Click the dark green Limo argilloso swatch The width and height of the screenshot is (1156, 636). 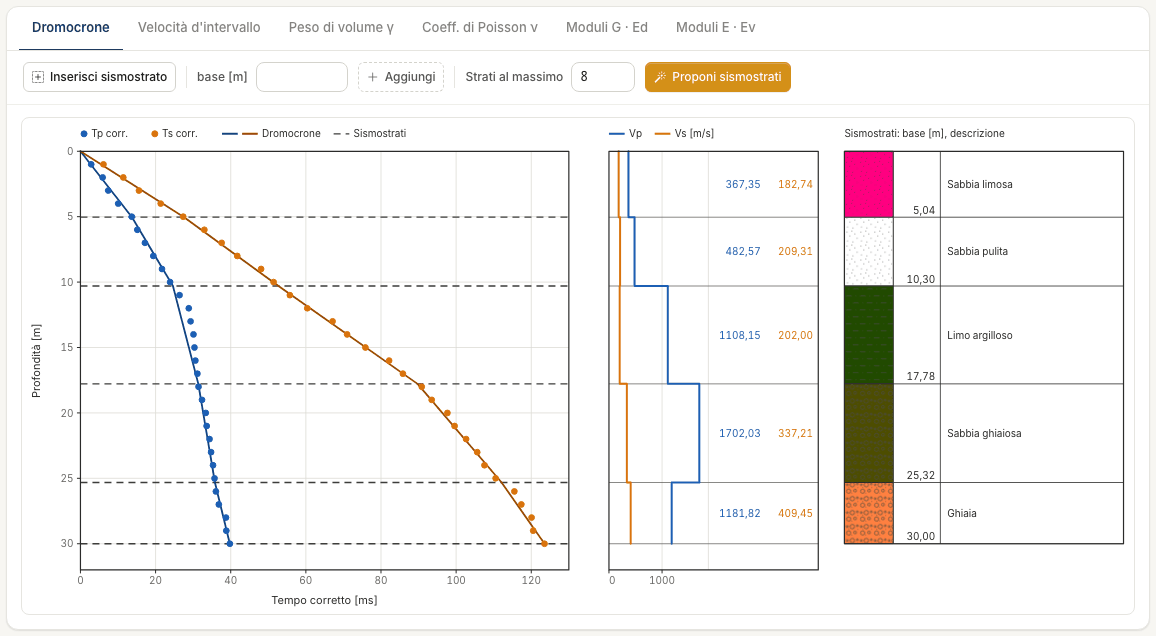coord(868,335)
